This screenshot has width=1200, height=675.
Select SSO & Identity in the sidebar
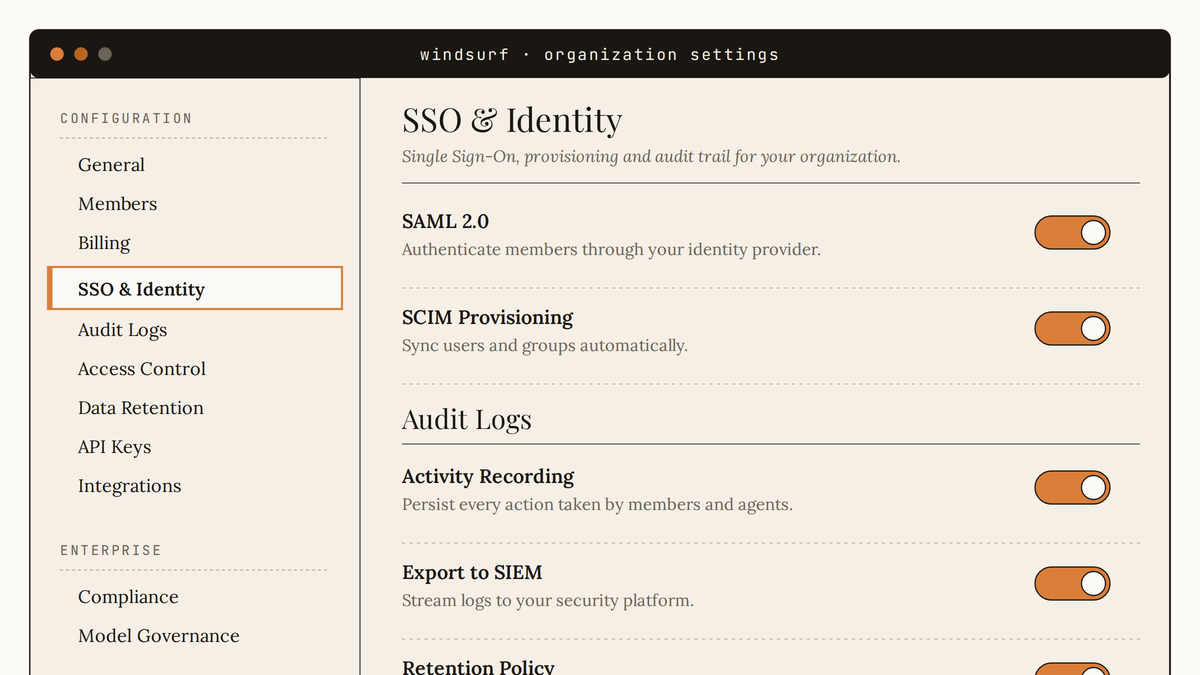tap(195, 289)
